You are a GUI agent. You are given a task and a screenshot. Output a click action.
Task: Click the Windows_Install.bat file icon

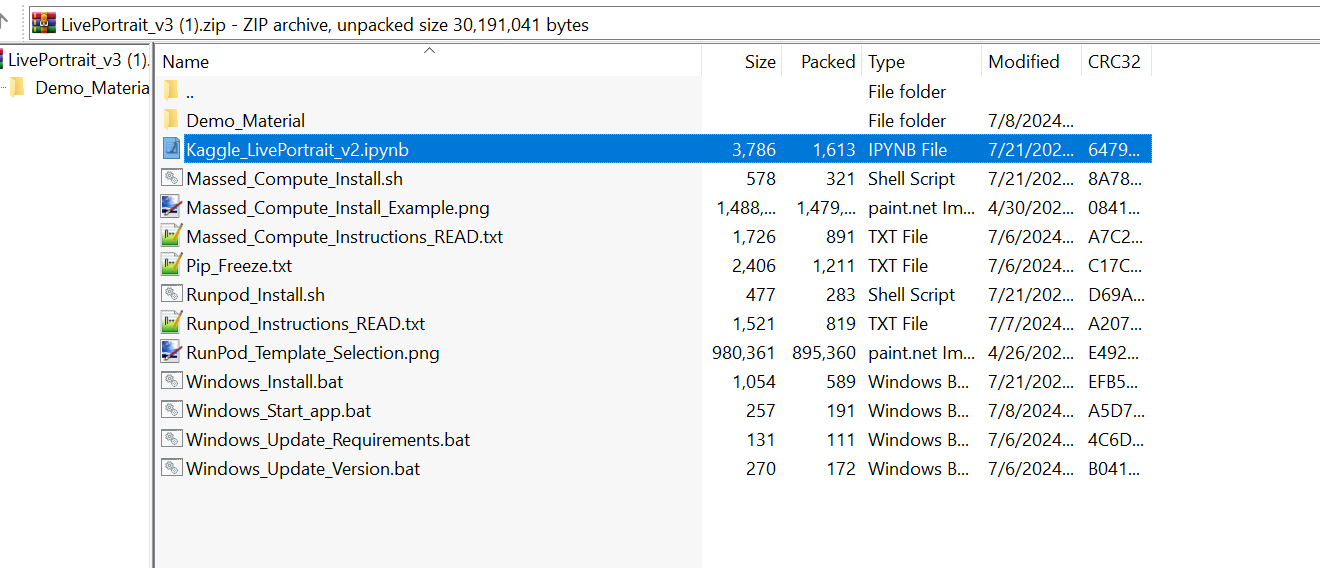click(x=171, y=381)
